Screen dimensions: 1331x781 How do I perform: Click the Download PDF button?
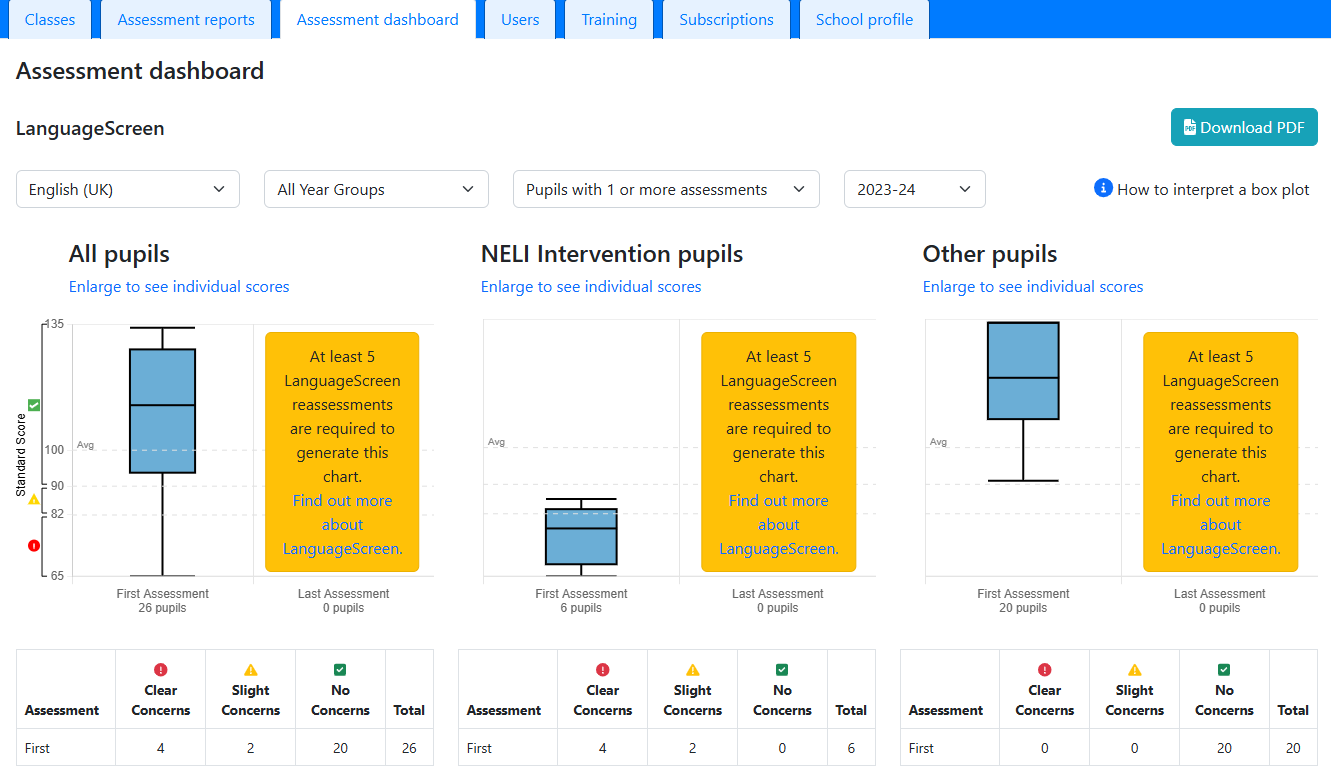[x=1244, y=127]
